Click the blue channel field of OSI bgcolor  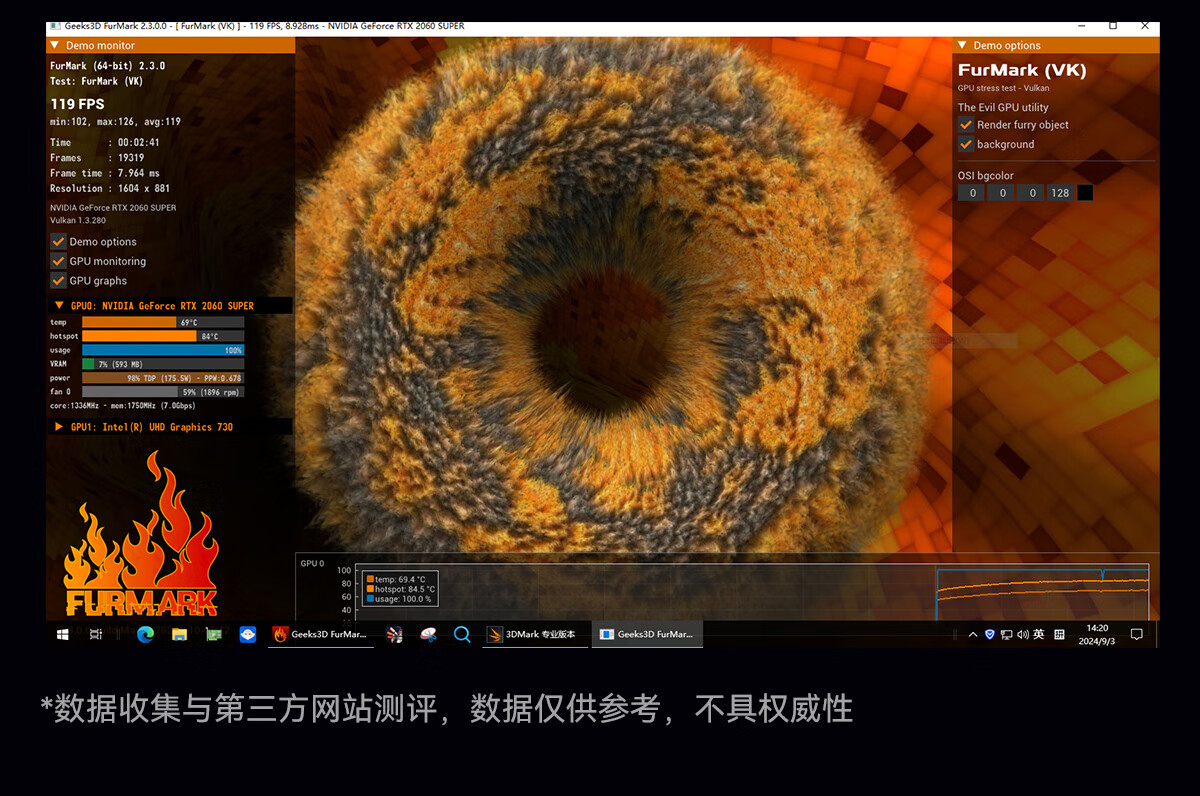coord(1030,193)
